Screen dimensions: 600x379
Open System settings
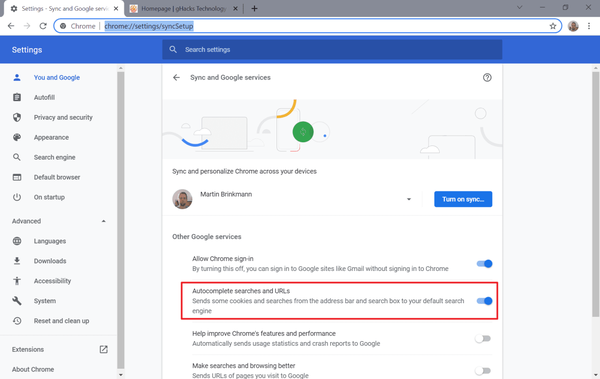[45, 301]
